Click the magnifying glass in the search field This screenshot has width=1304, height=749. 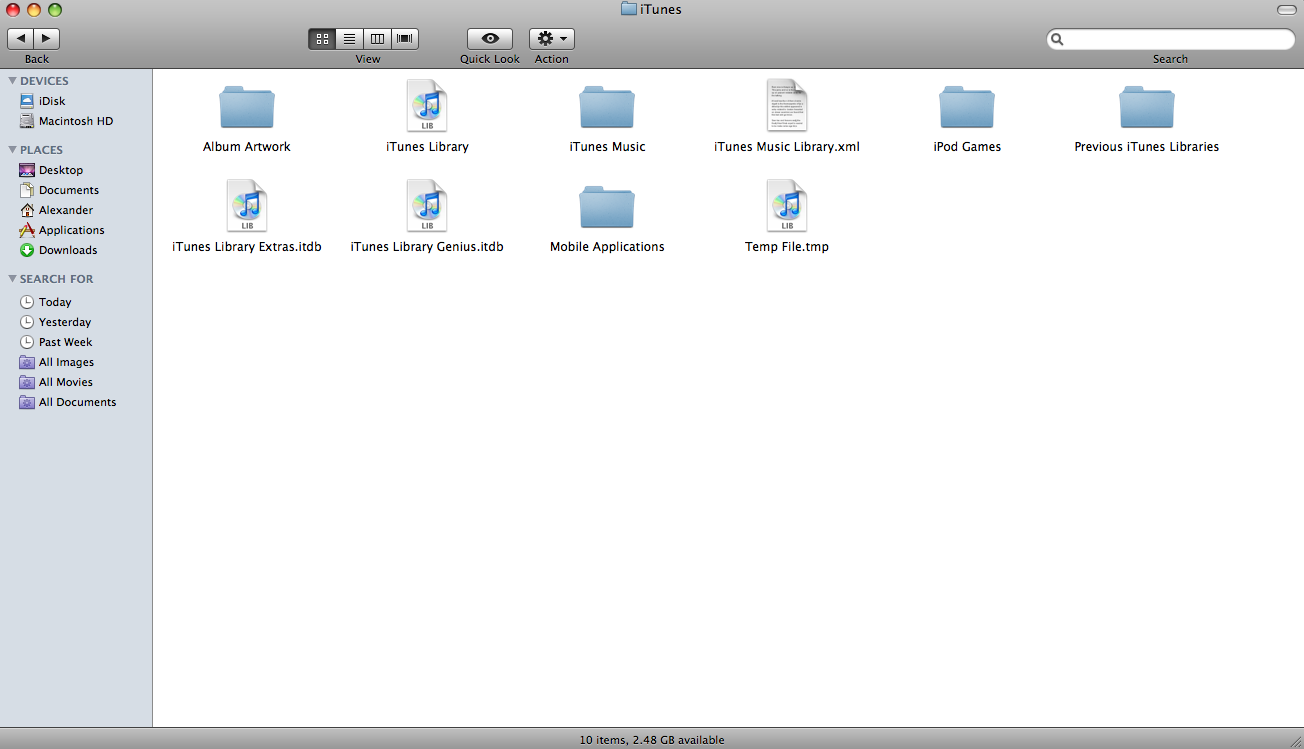tap(1058, 39)
